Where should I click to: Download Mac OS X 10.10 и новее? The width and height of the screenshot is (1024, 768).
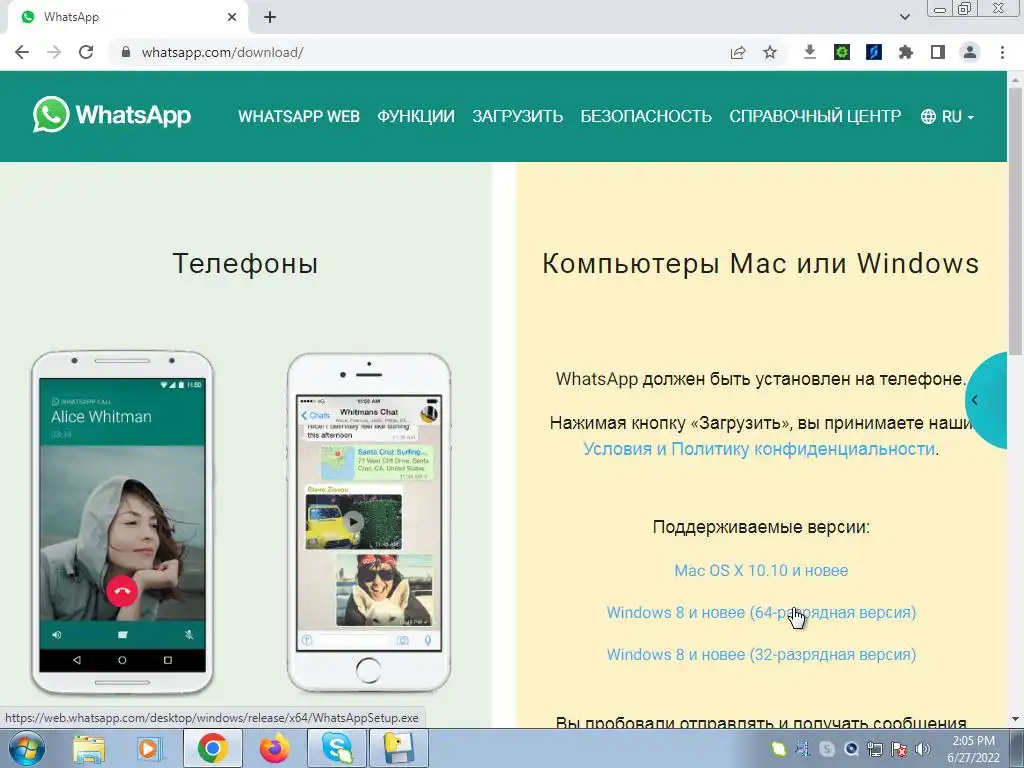click(761, 570)
